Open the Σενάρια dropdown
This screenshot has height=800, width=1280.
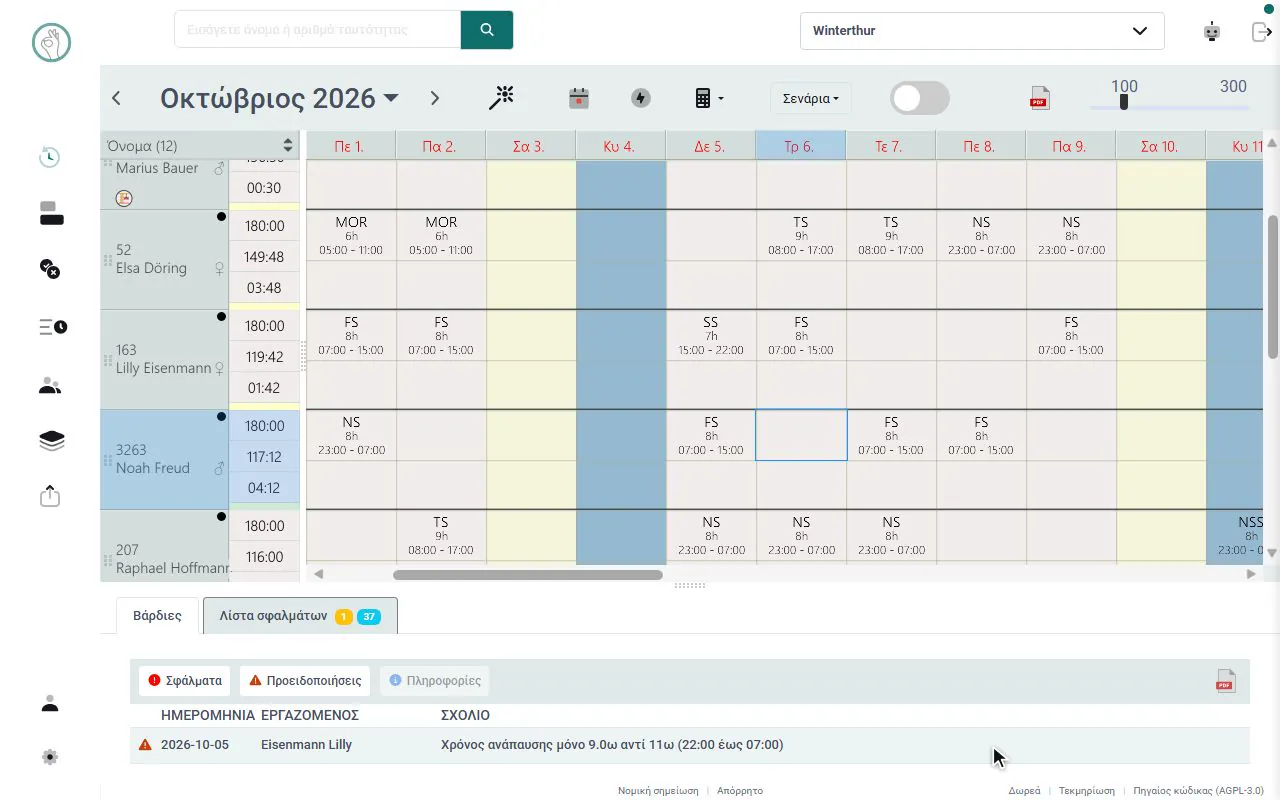pos(811,99)
